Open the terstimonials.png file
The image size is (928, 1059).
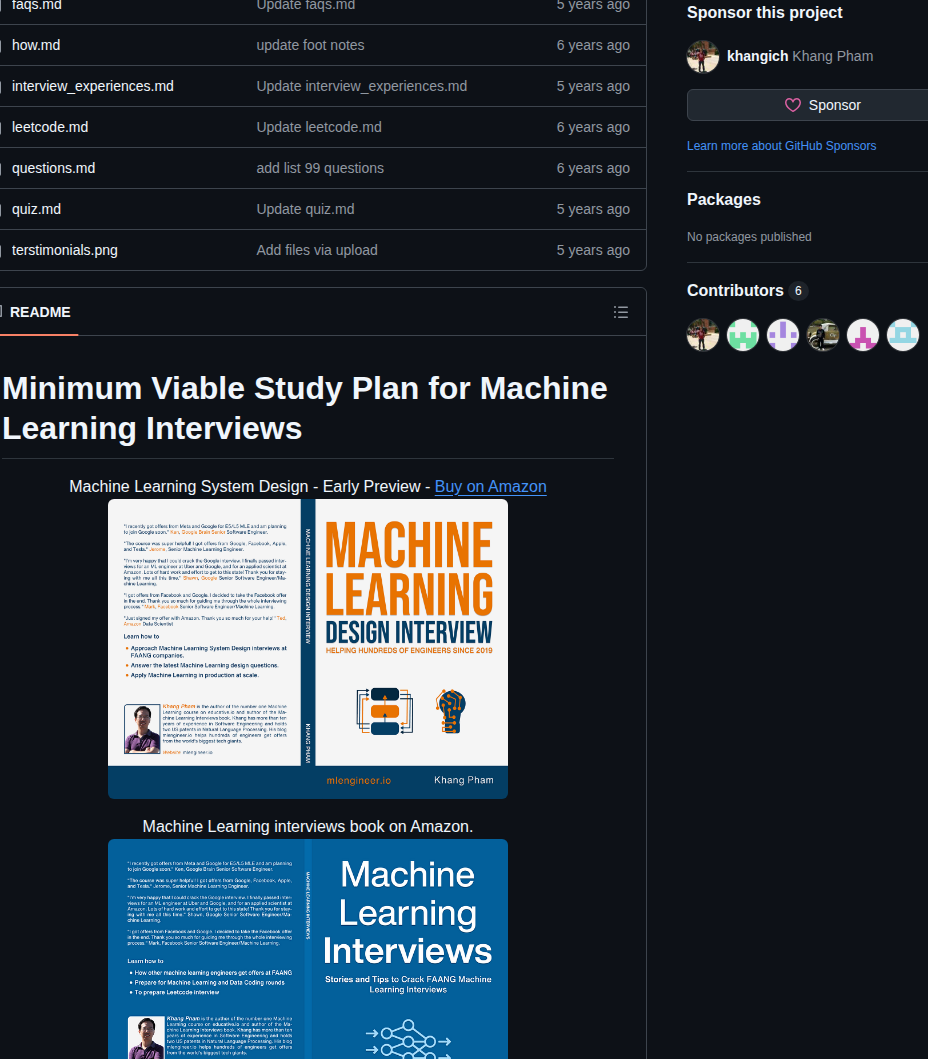(x=64, y=250)
